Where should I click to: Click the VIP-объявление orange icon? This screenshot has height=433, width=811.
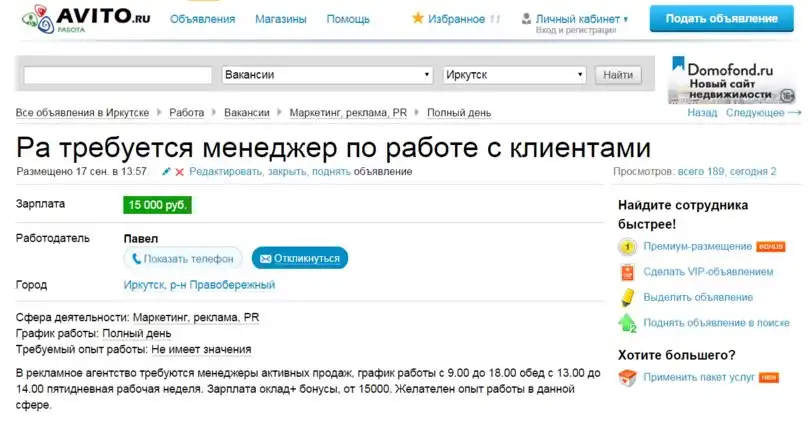coord(627,272)
